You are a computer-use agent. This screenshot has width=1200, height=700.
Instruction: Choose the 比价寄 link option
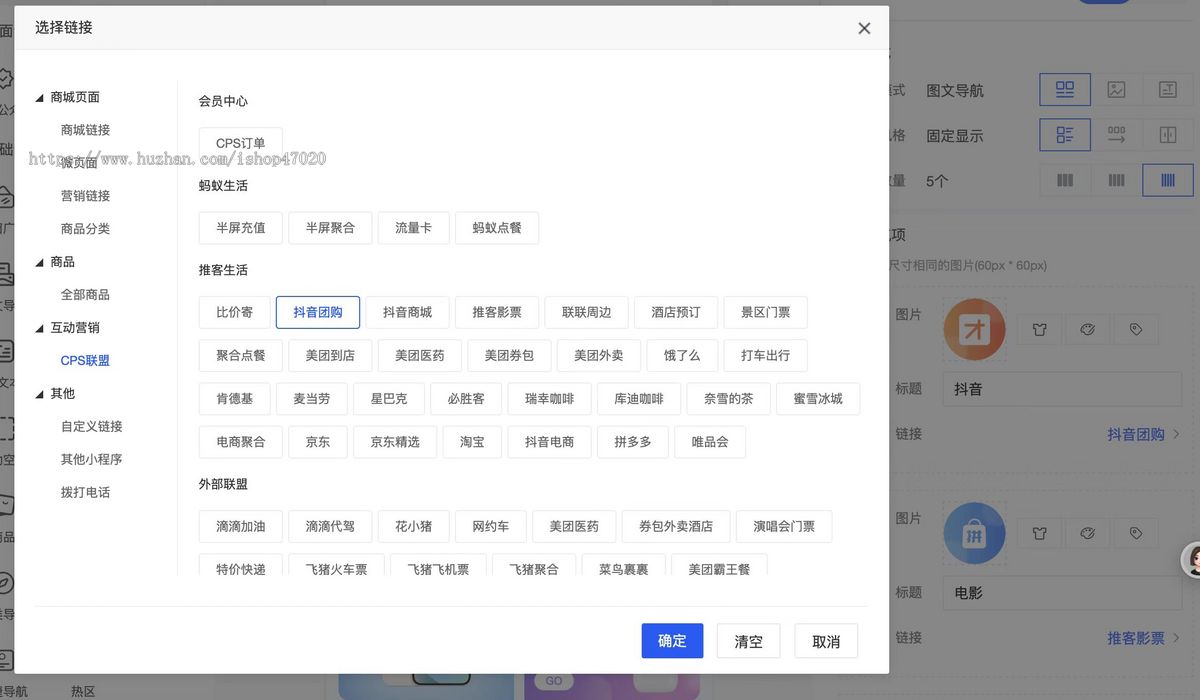click(x=234, y=312)
